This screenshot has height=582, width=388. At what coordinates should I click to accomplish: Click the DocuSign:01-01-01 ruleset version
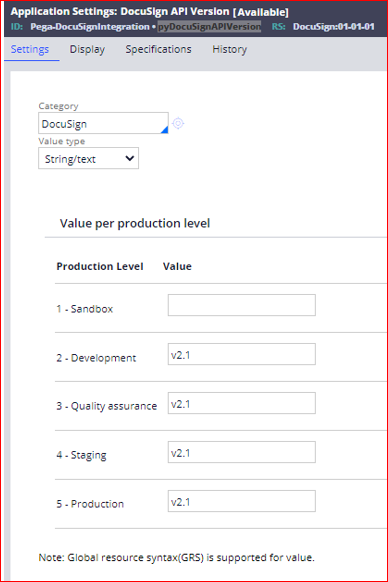[333, 27]
